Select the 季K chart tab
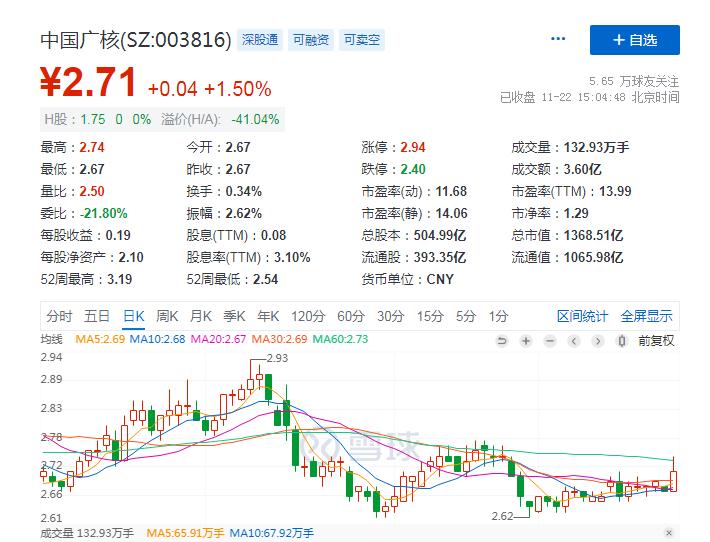The width and height of the screenshot is (710, 542). pyautogui.click(x=234, y=316)
